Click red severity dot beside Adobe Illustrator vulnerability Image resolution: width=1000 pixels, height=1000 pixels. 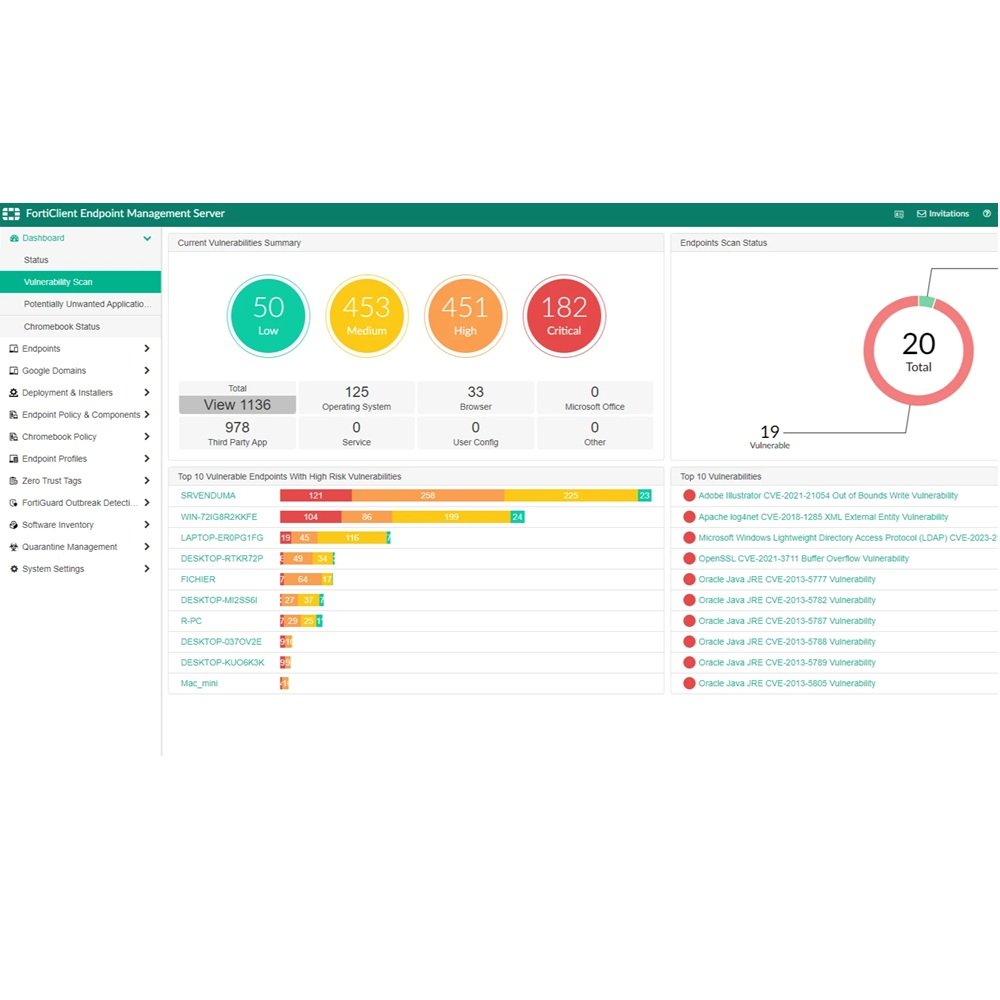[689, 496]
